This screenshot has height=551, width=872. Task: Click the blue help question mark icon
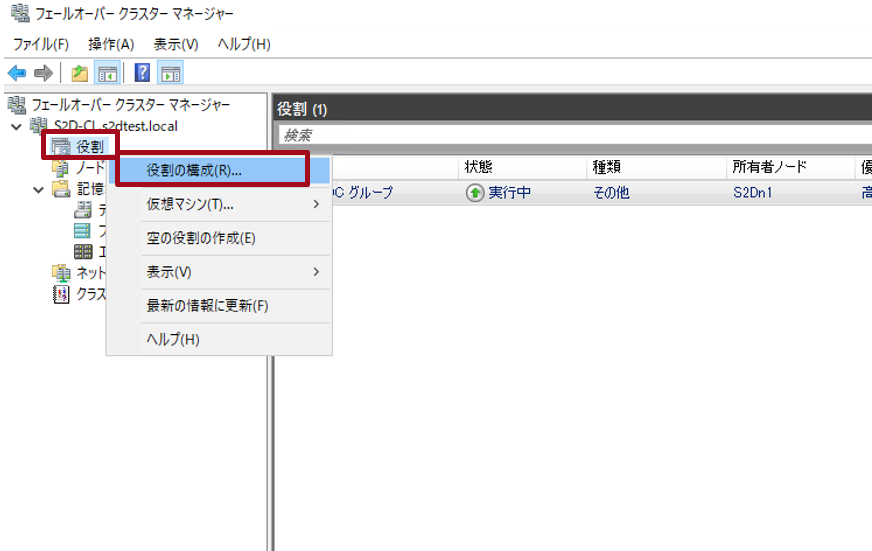pos(142,73)
